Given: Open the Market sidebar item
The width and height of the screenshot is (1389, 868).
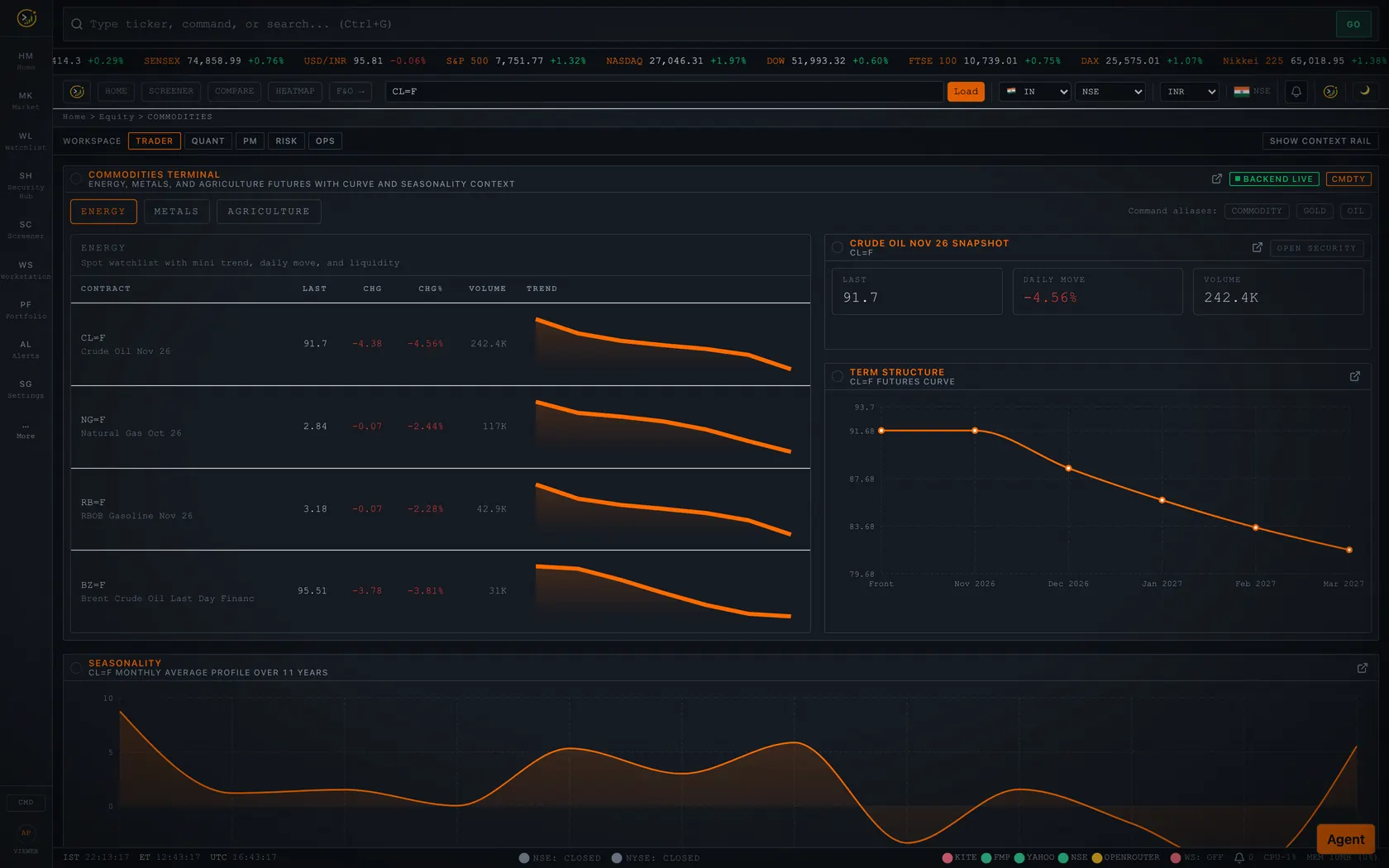Looking at the screenshot, I should (x=26, y=101).
